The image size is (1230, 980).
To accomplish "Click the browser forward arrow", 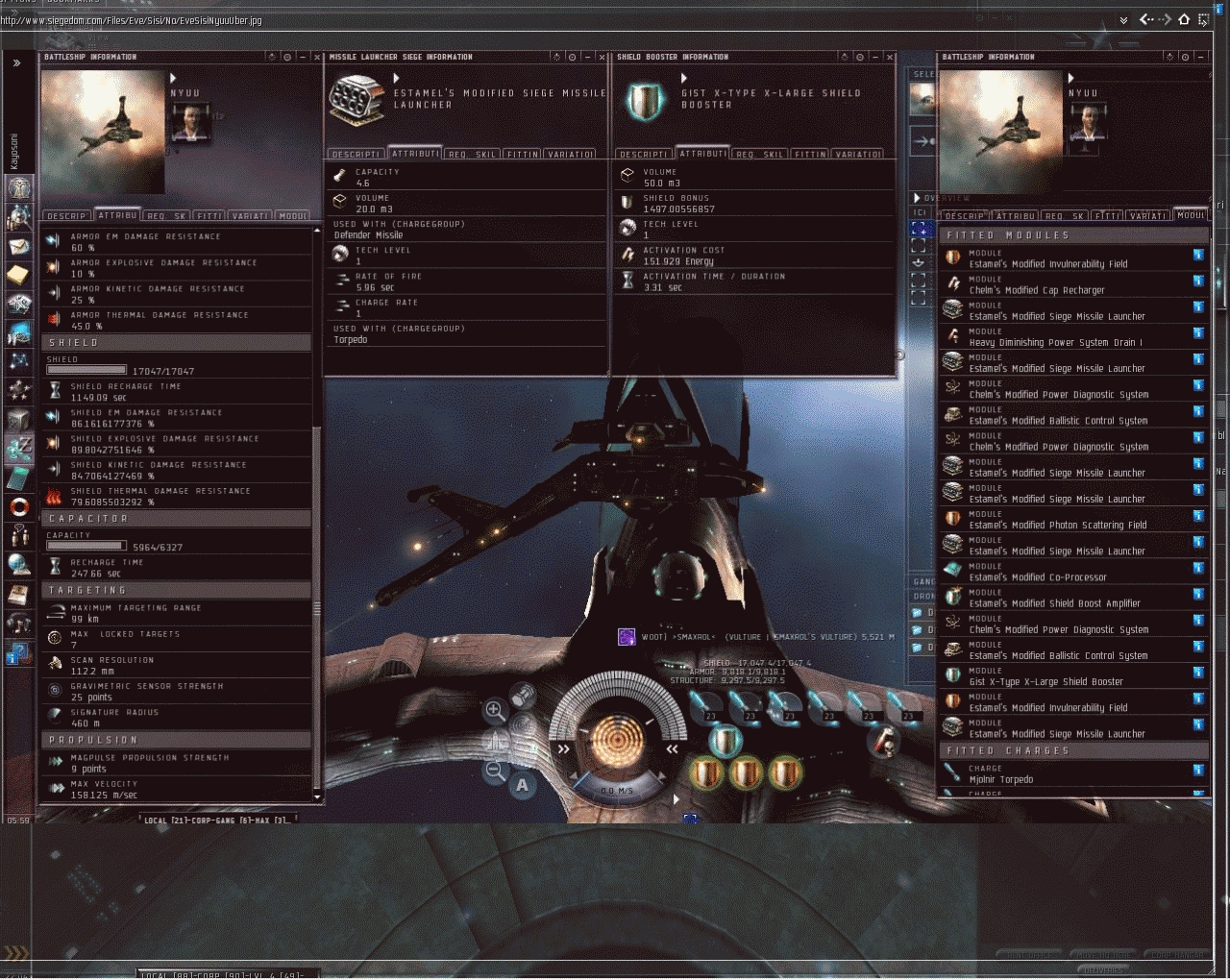I will click(x=1165, y=19).
